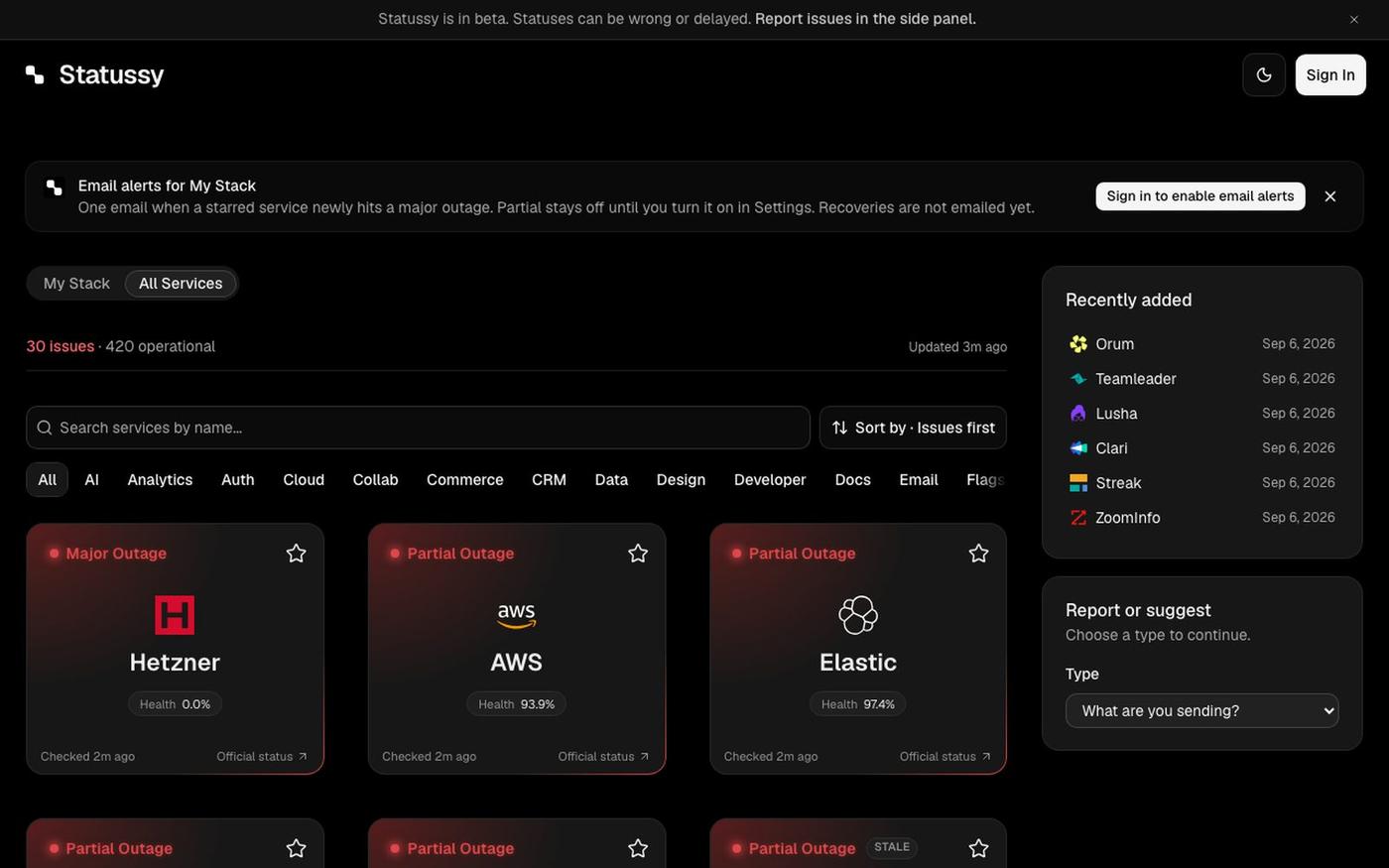
Task: Star the STALE Partial Outage card
Action: click(x=978, y=848)
